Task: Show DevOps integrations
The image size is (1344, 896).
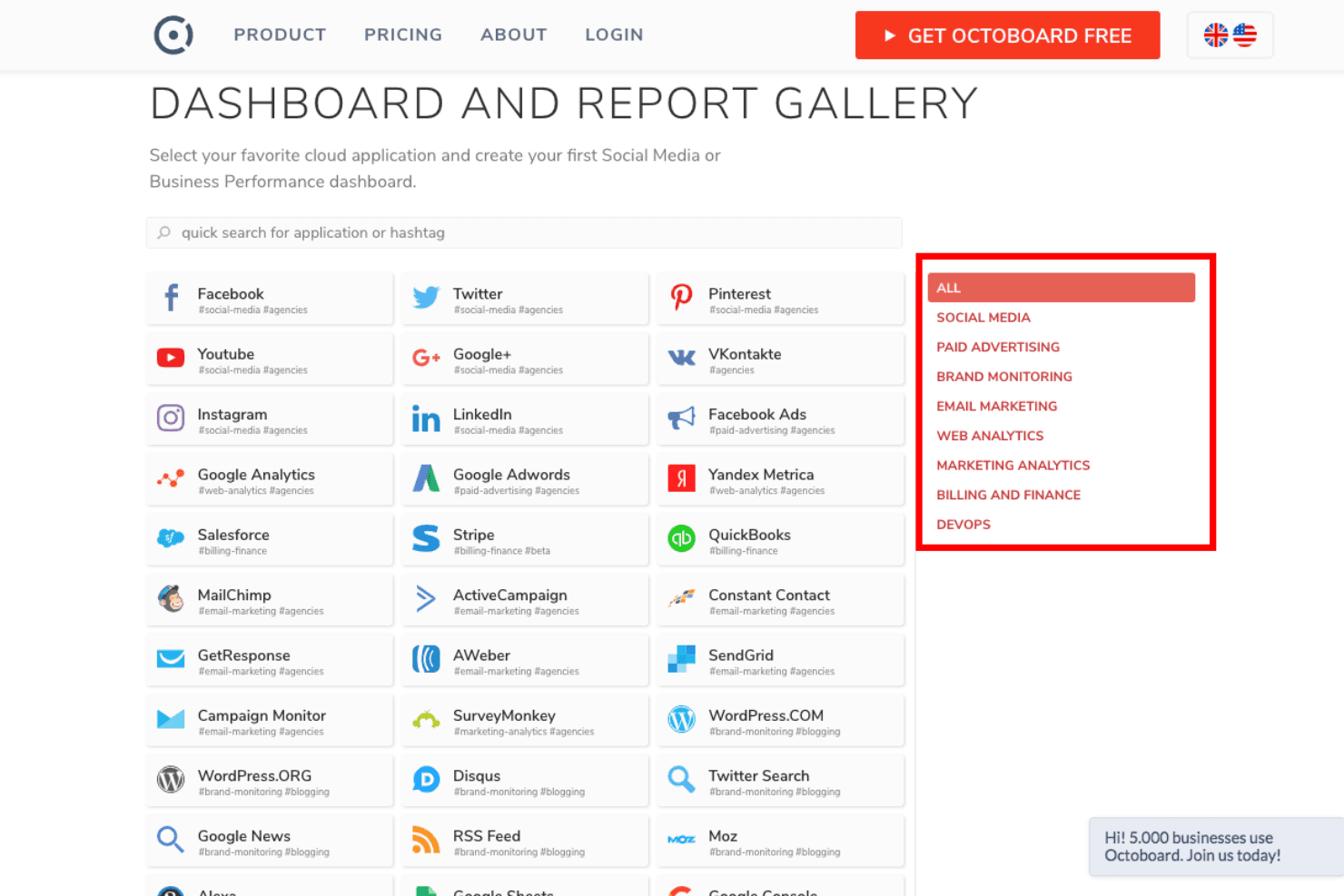Action: click(964, 525)
